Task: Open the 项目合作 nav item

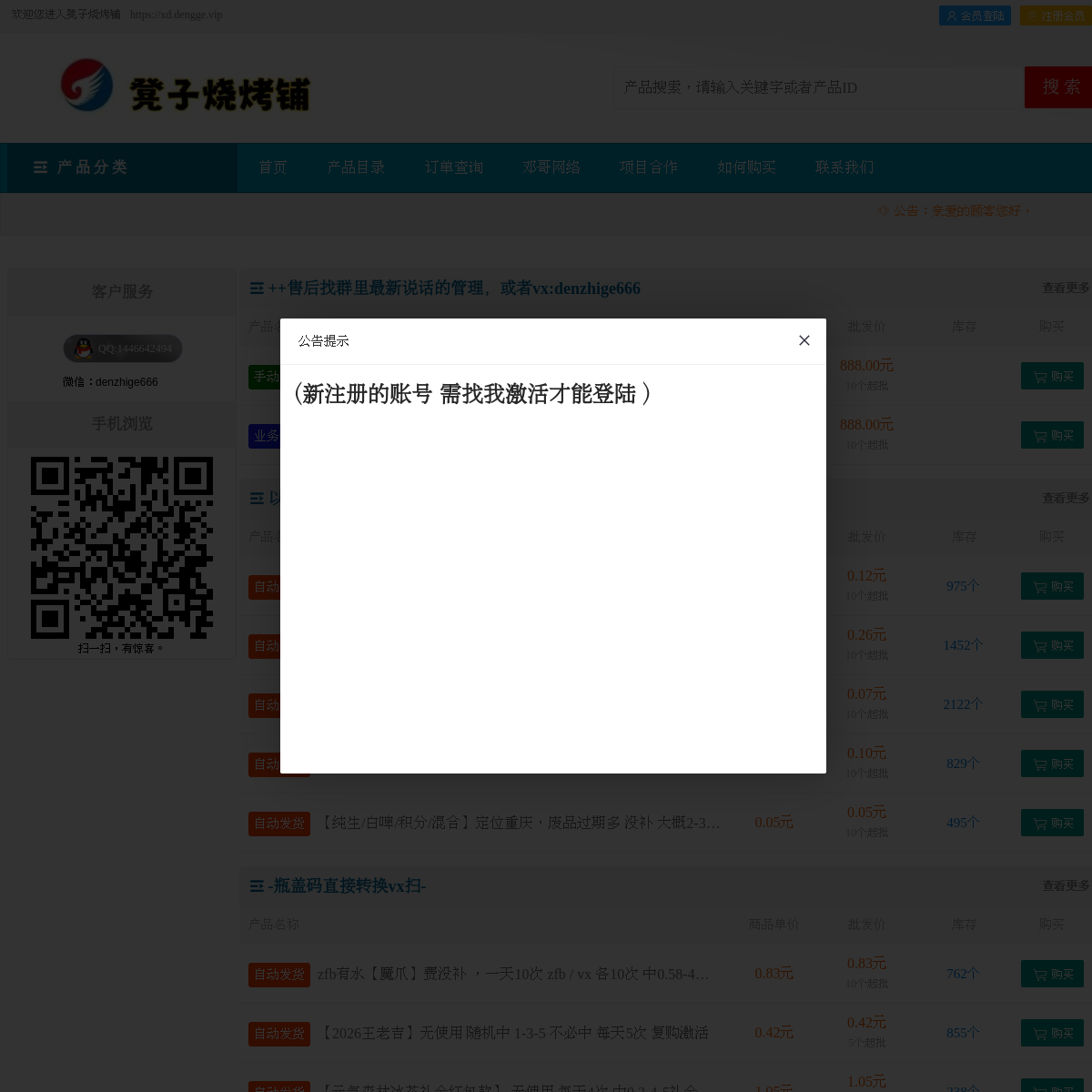Action: 649,167
